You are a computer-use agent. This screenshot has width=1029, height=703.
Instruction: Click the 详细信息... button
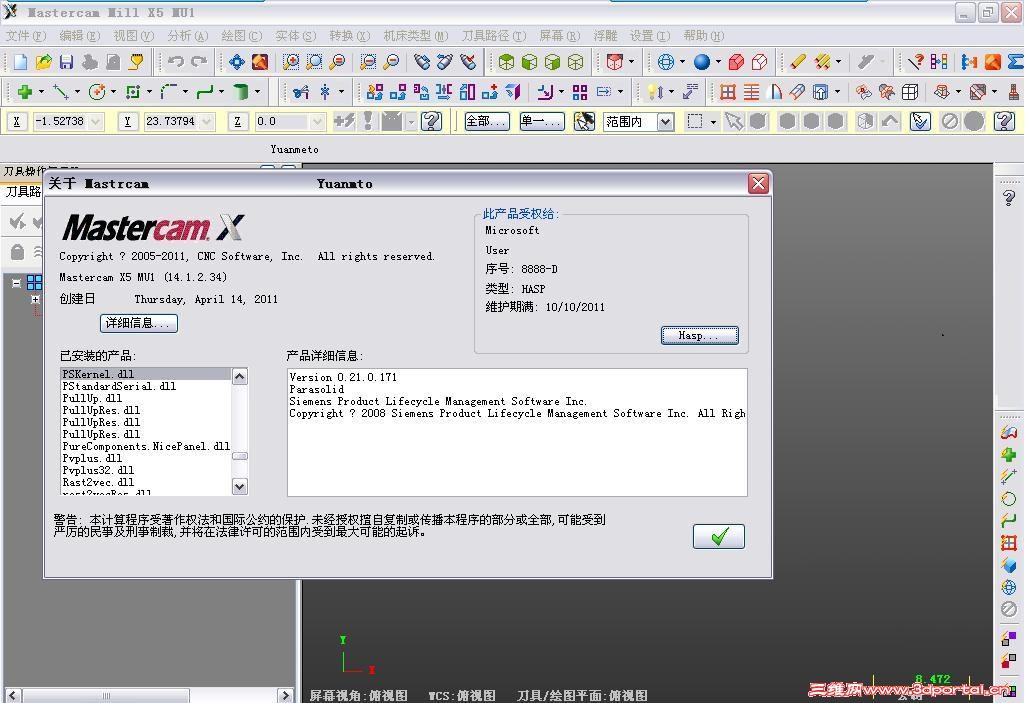pyautogui.click(x=138, y=323)
